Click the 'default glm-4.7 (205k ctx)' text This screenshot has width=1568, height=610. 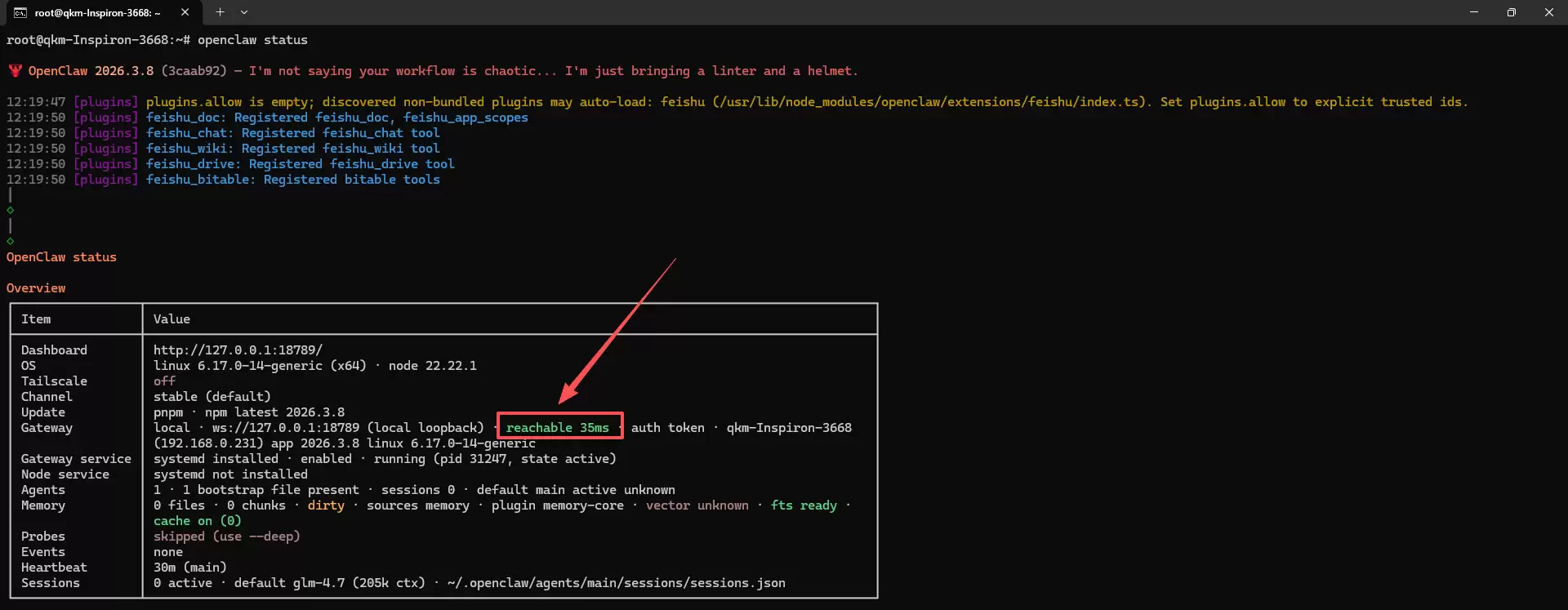(330, 583)
